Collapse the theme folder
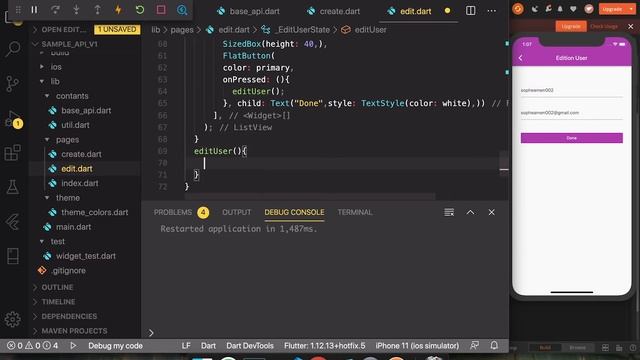640x360 pixels. 68,198
